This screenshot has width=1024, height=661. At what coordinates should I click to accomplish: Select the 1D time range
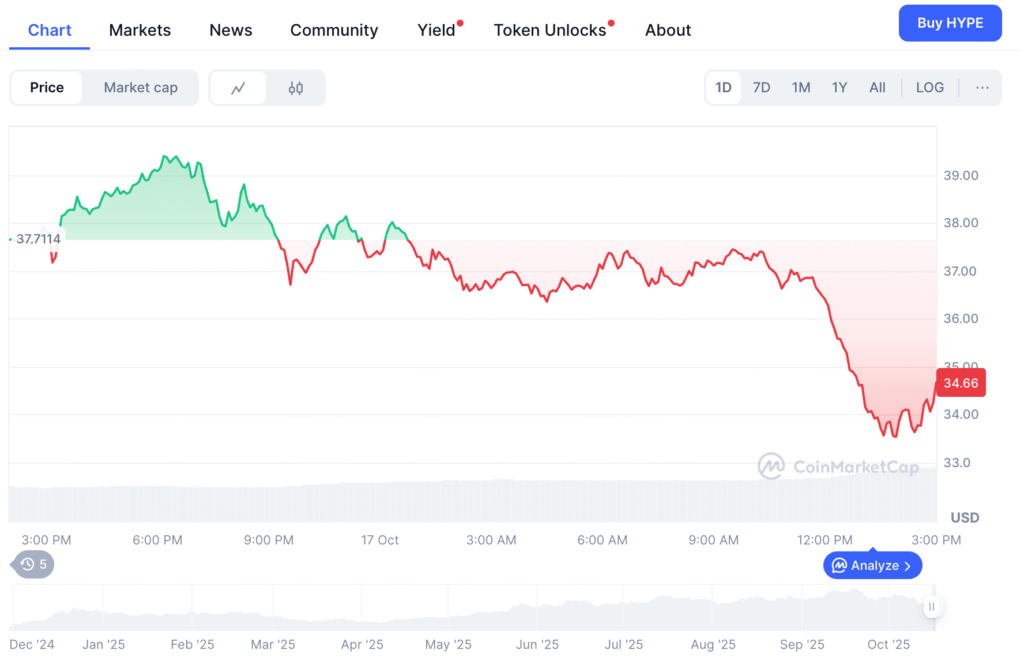(723, 88)
